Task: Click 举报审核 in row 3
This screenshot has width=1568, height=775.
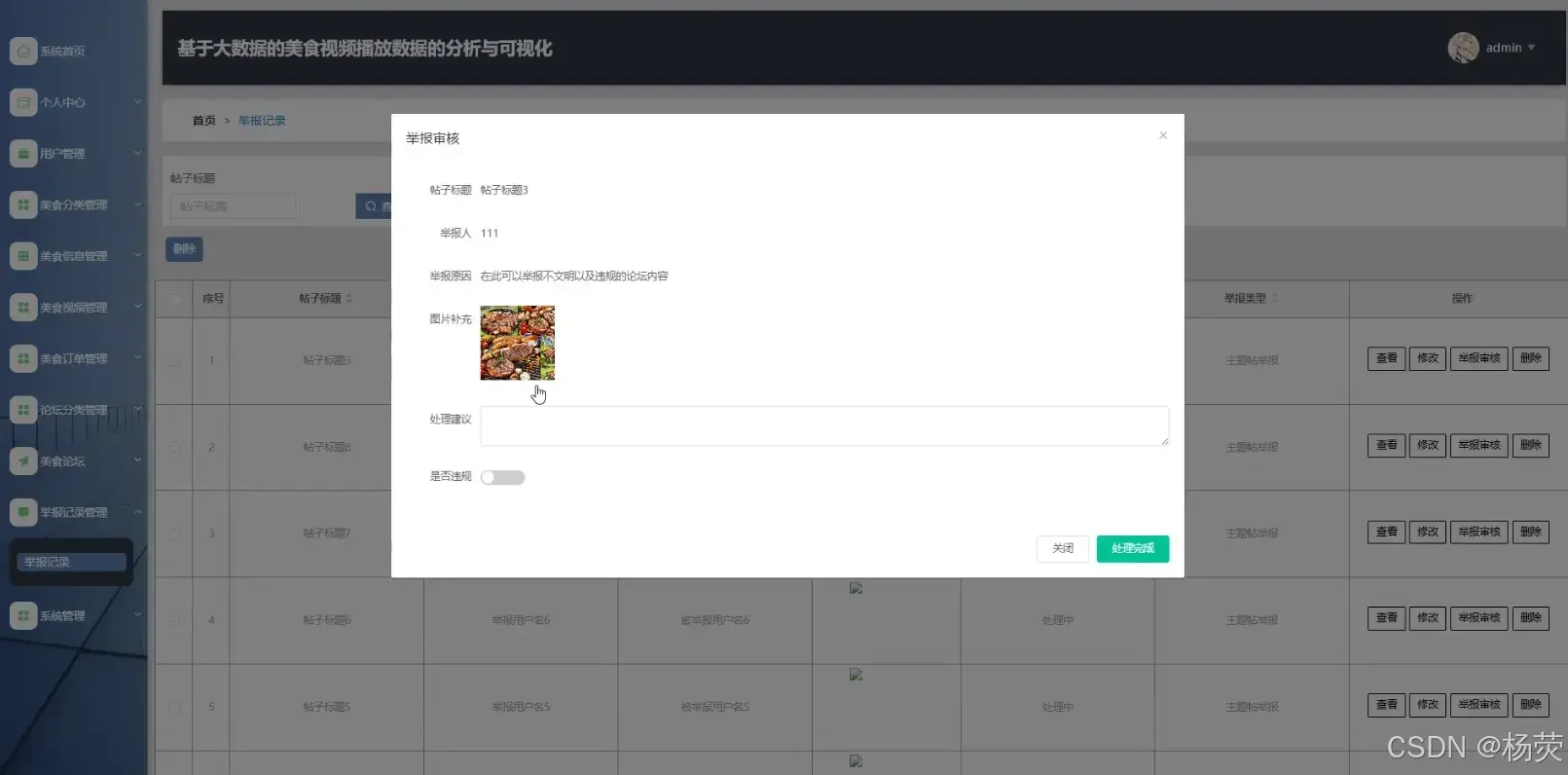Action: coord(1479,532)
